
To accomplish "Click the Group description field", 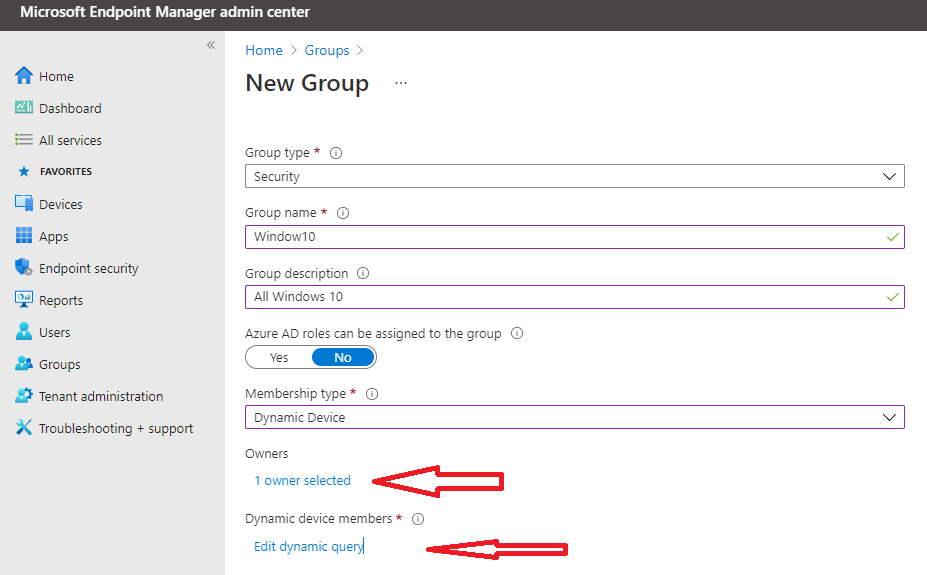I will pyautogui.click(x=575, y=297).
